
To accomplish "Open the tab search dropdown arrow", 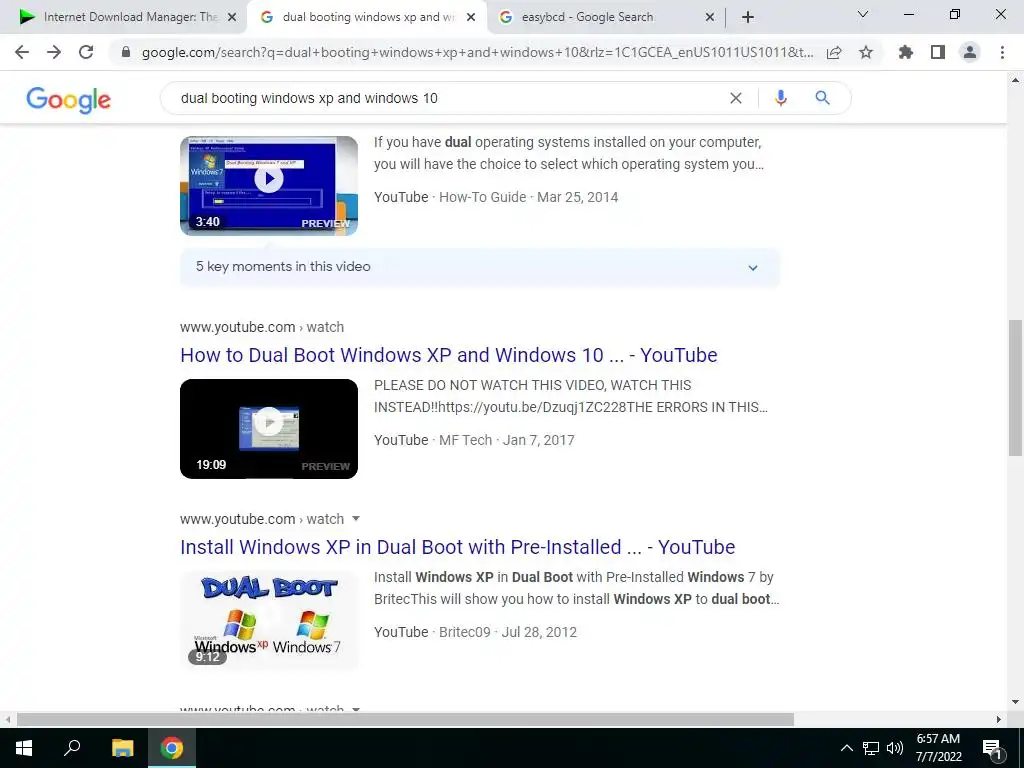I will pyautogui.click(x=863, y=14).
